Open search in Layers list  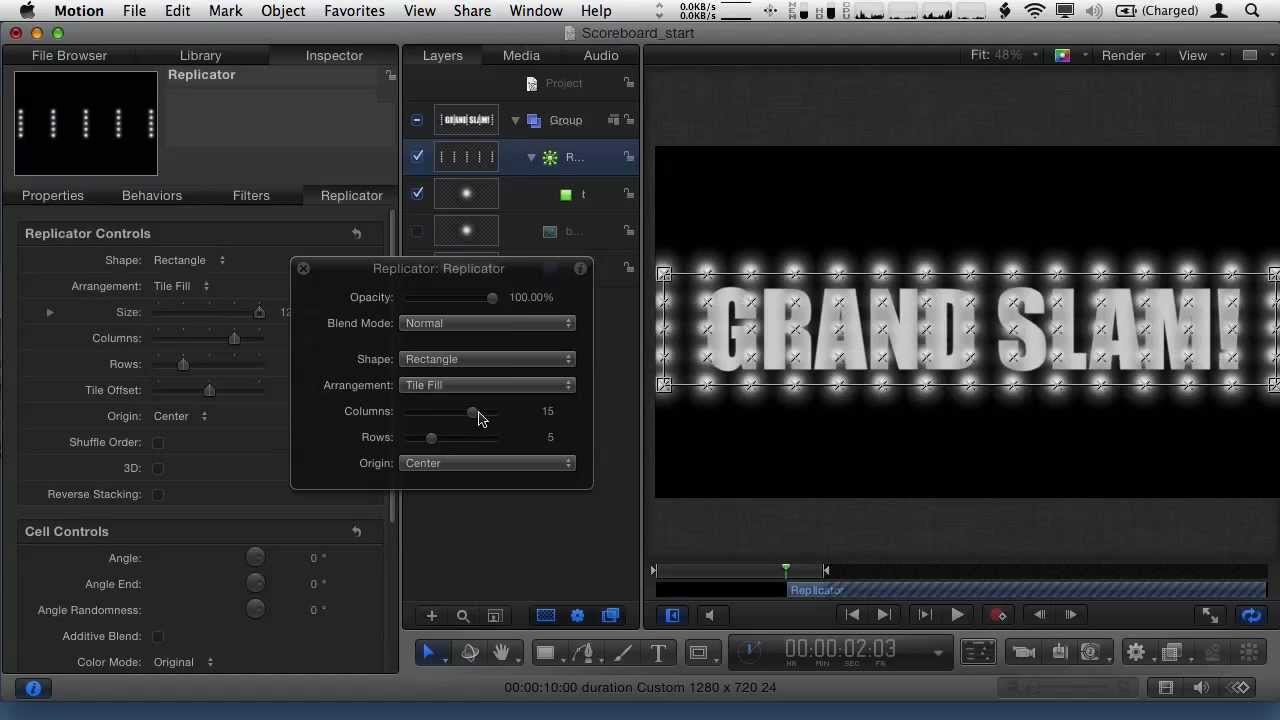463,616
